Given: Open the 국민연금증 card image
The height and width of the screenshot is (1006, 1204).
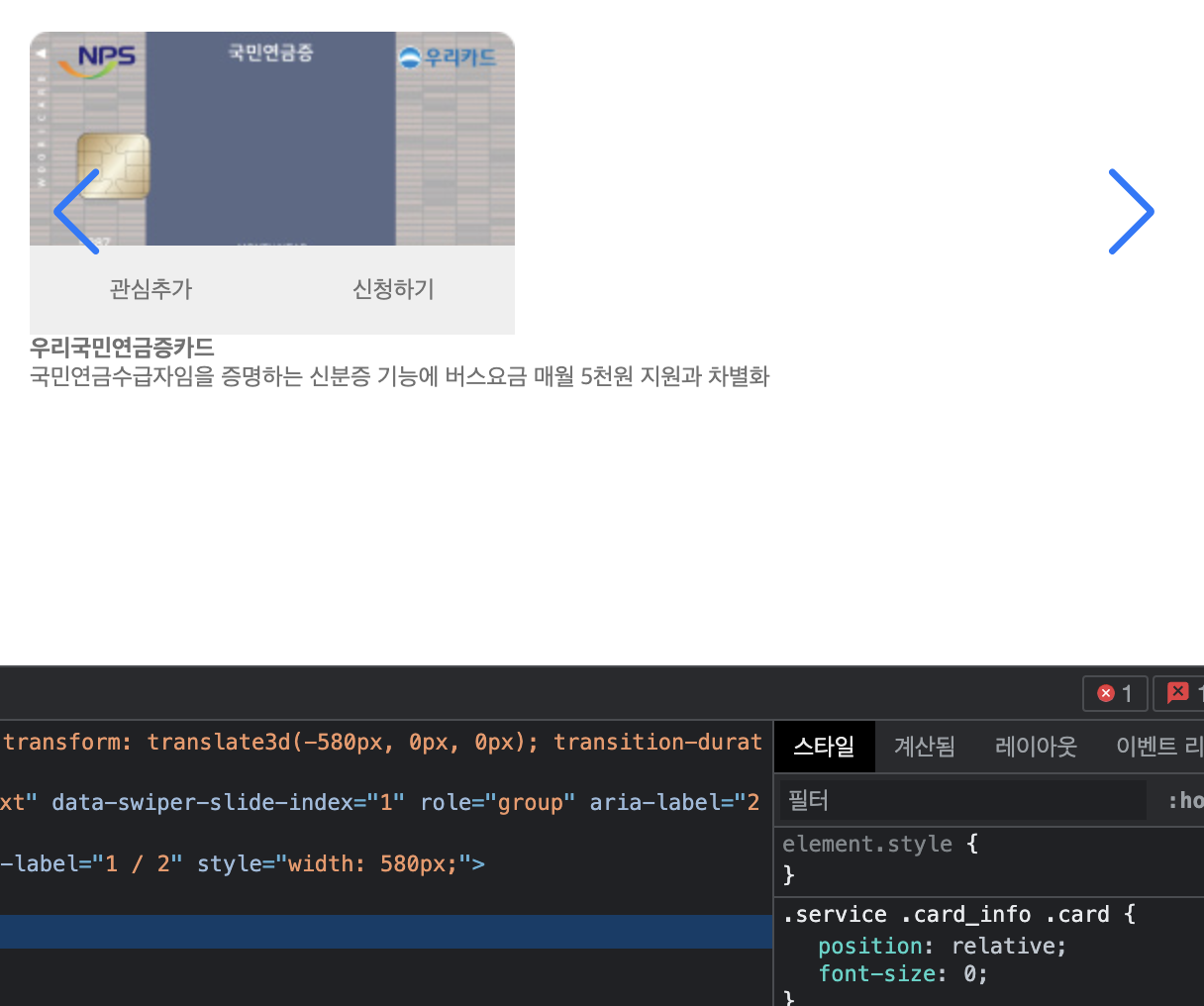Looking at the screenshot, I should point(272,139).
